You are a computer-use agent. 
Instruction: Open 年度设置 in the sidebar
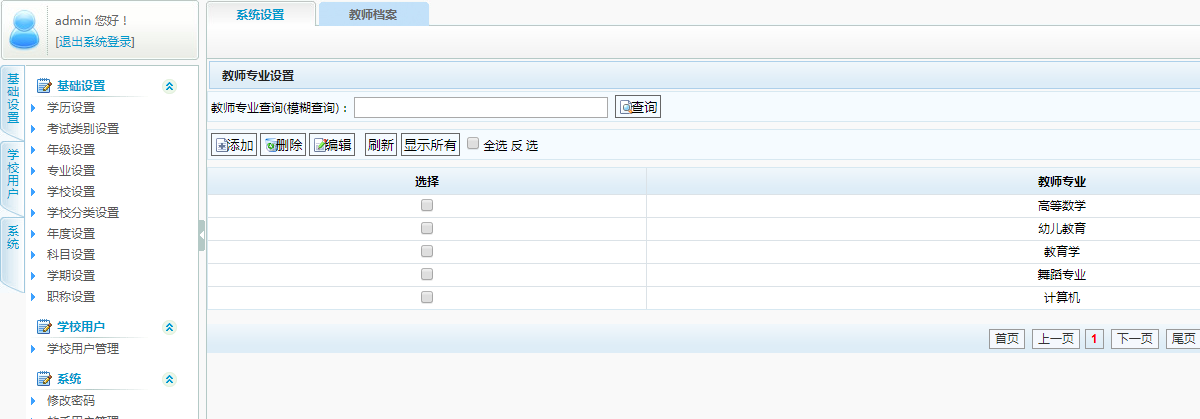point(71,234)
